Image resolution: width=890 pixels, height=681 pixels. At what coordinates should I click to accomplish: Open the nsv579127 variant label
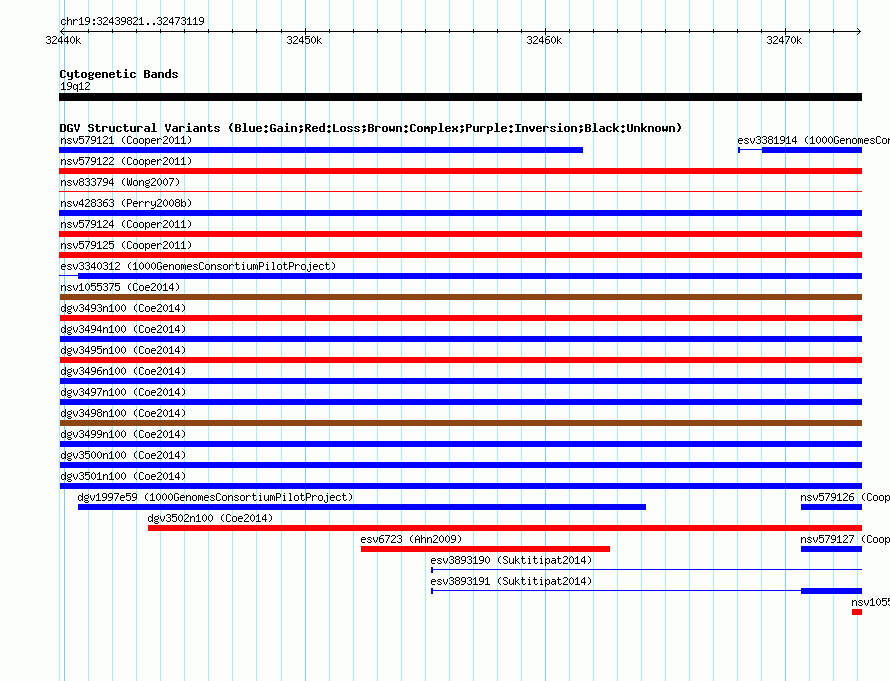[845, 539]
